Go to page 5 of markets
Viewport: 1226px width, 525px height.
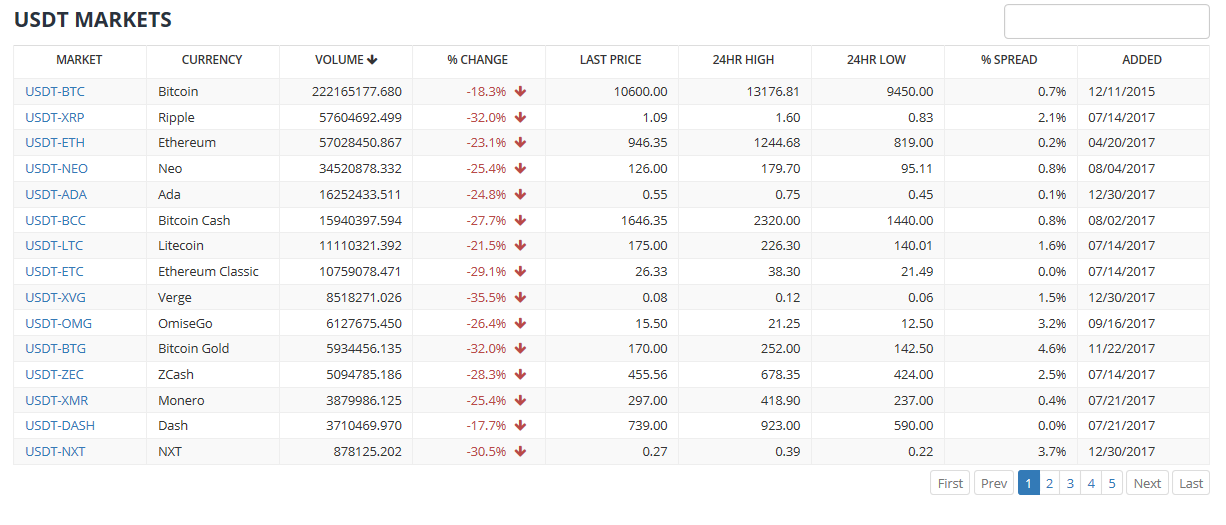[1112, 483]
